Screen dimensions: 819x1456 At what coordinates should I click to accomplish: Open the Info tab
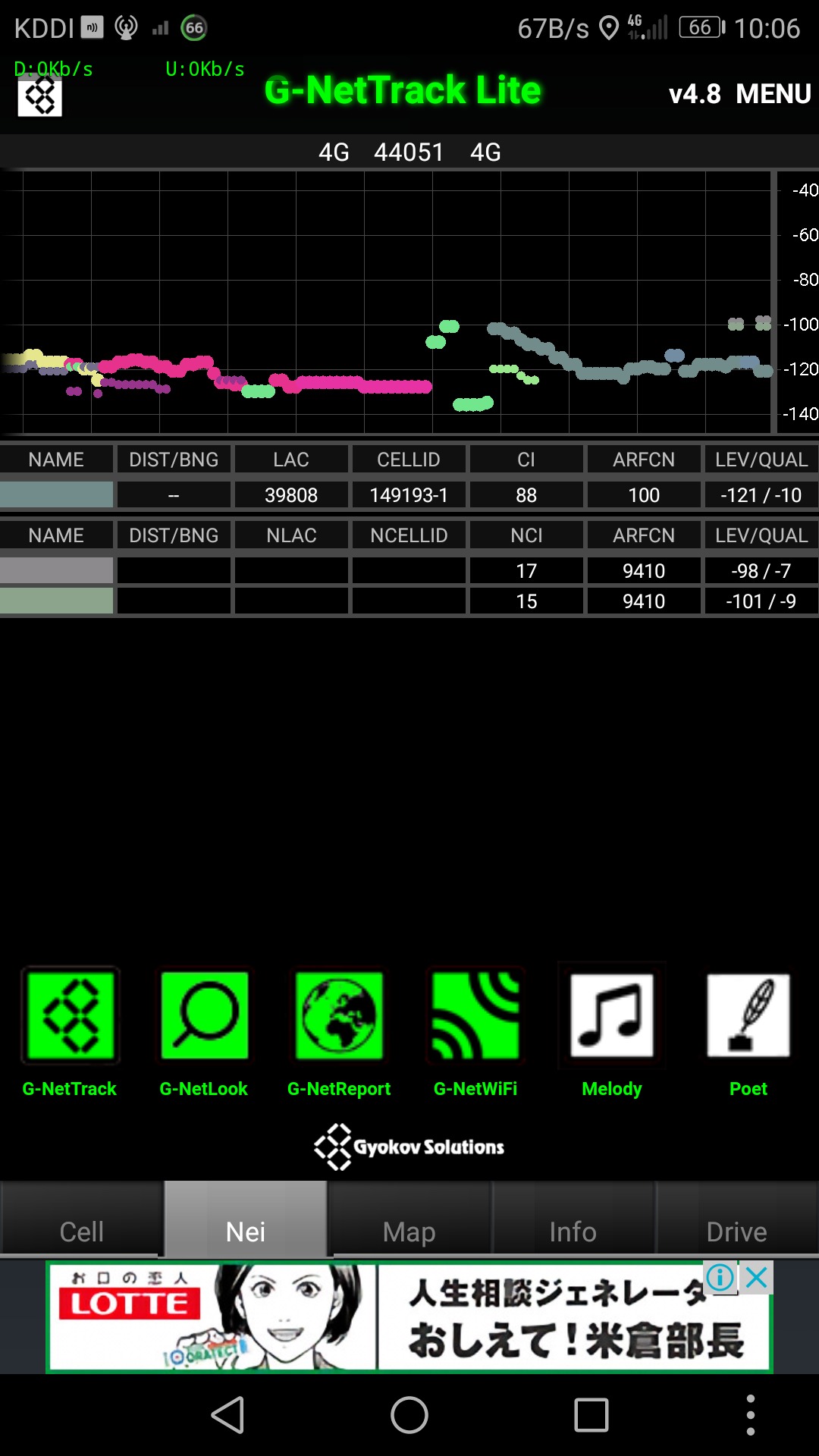pyautogui.click(x=573, y=1219)
